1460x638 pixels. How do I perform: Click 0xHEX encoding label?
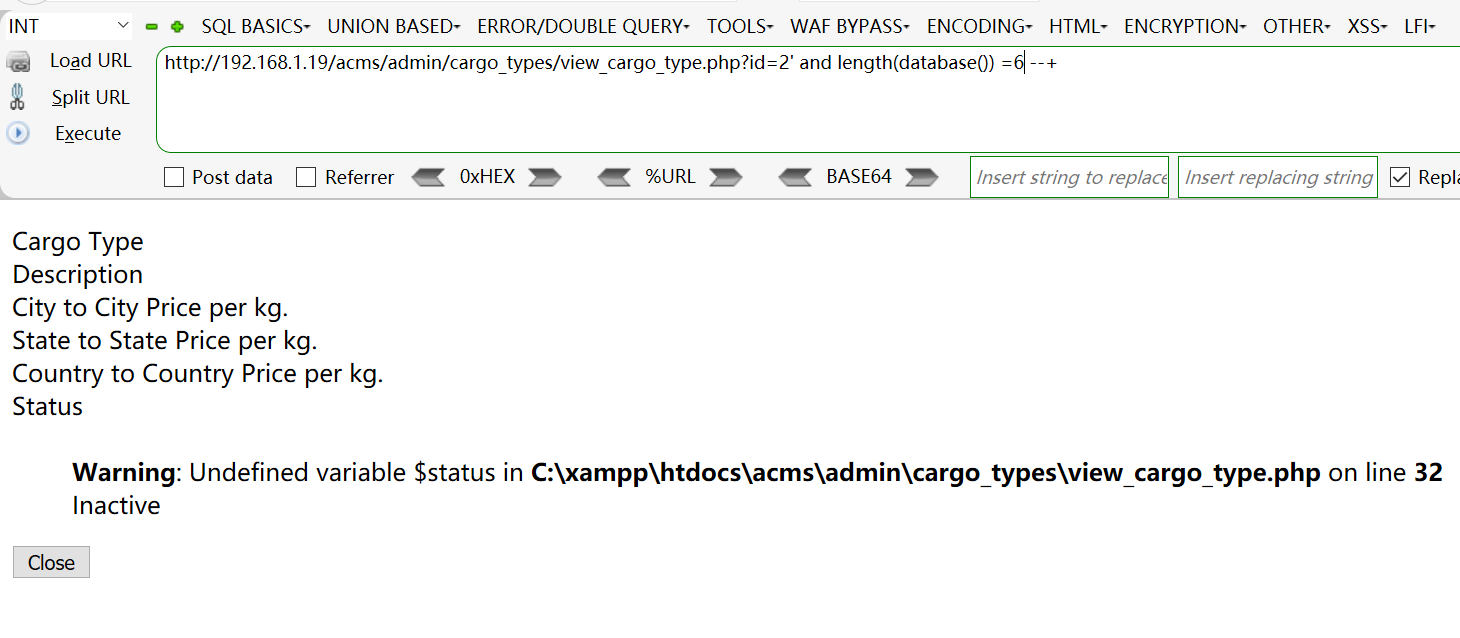tap(487, 177)
